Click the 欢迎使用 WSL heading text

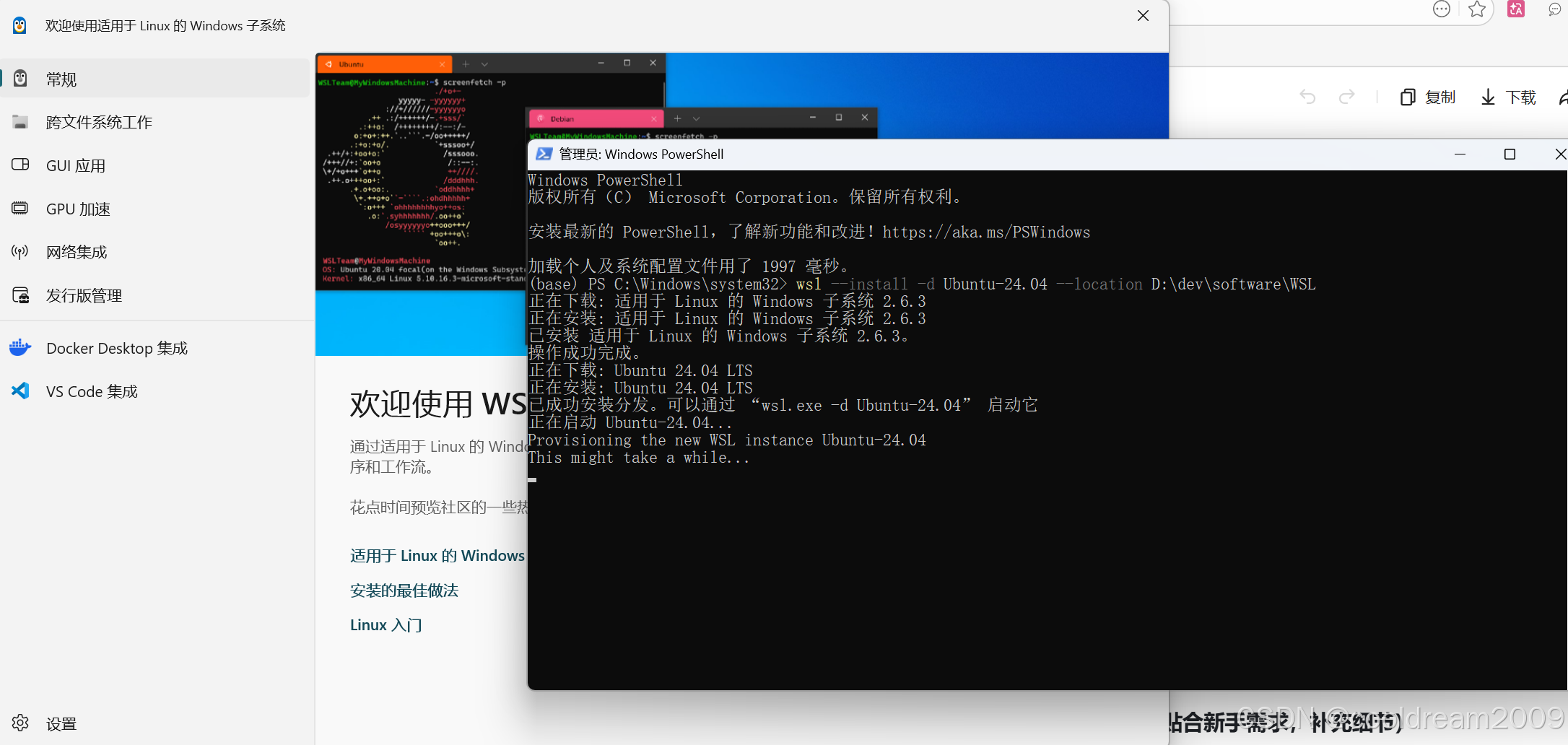click(438, 404)
